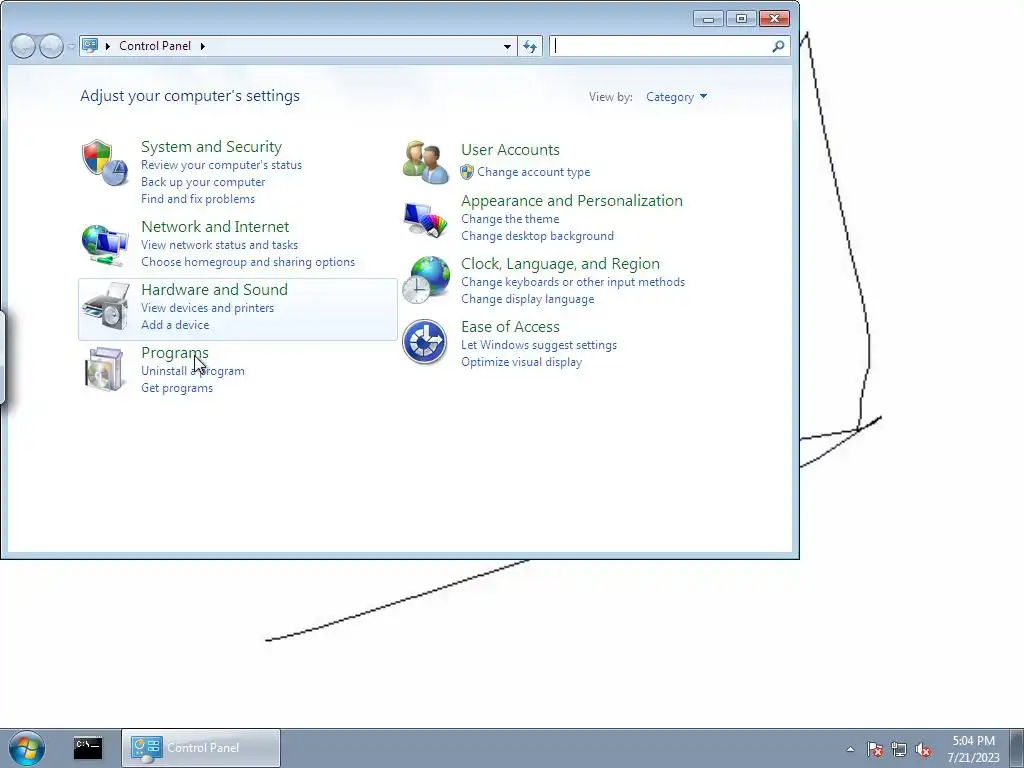Open the View by Category dropdown
This screenshot has height=768, width=1024.
pos(677,97)
